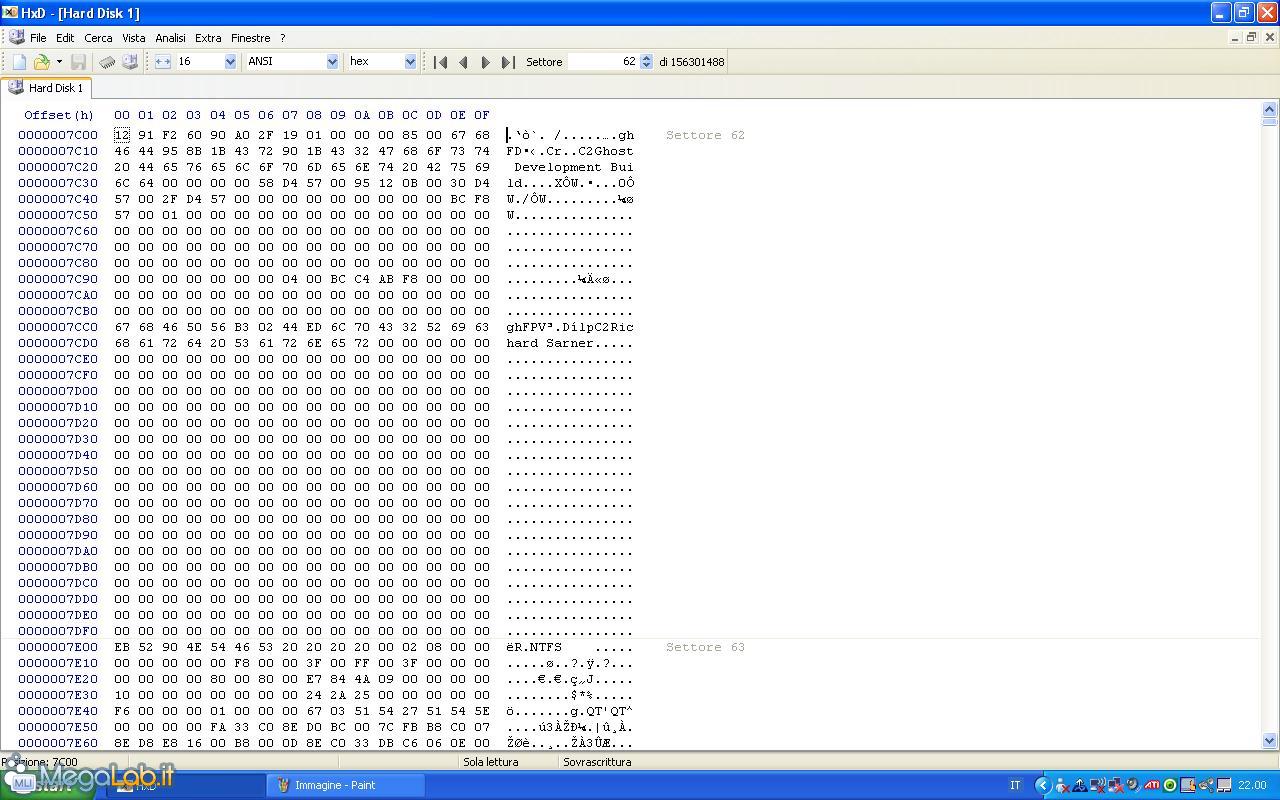
Task: Open the File menu
Action: click(x=38, y=38)
